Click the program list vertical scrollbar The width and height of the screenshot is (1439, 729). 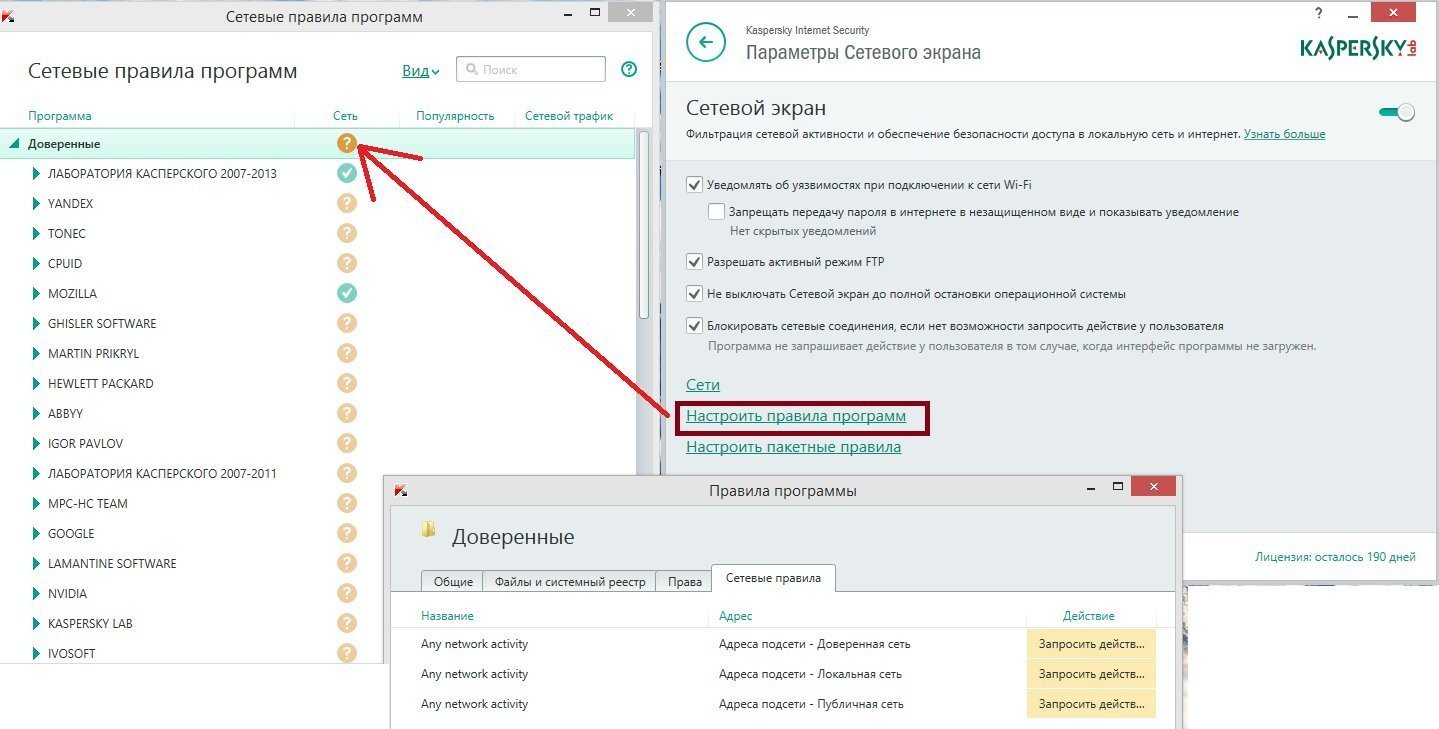point(643,225)
